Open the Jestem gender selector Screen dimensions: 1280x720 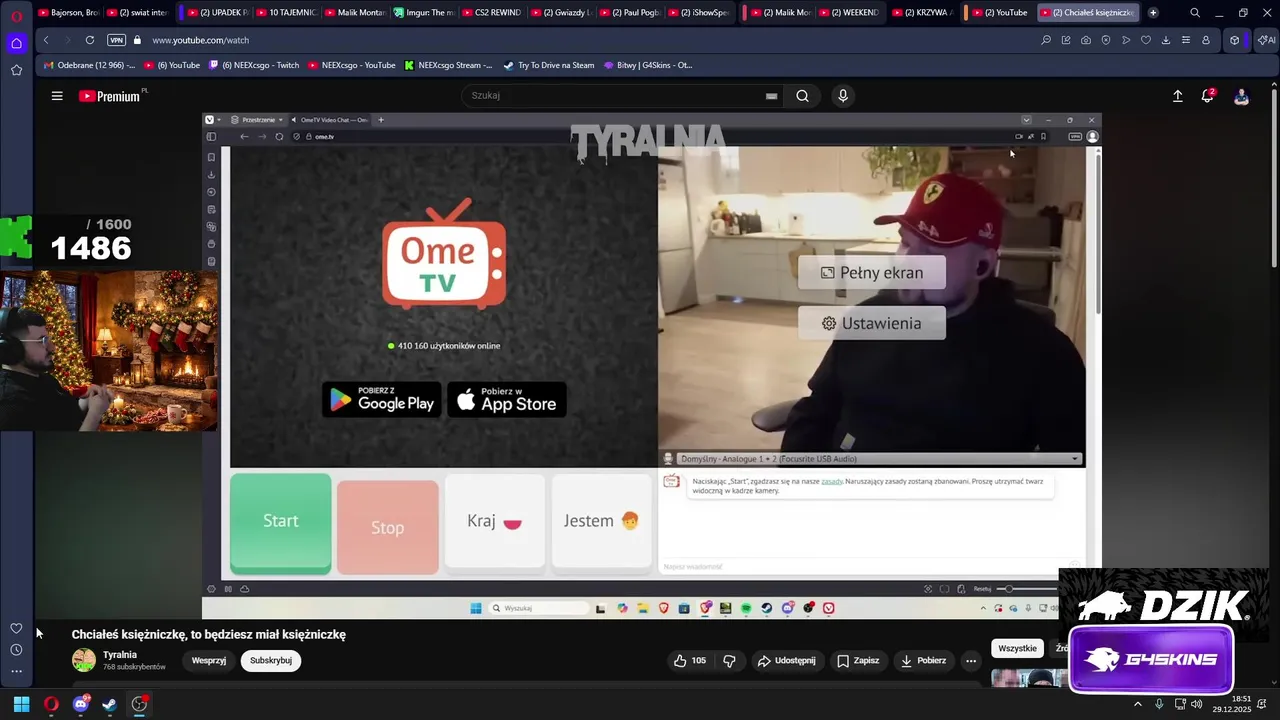(x=601, y=521)
